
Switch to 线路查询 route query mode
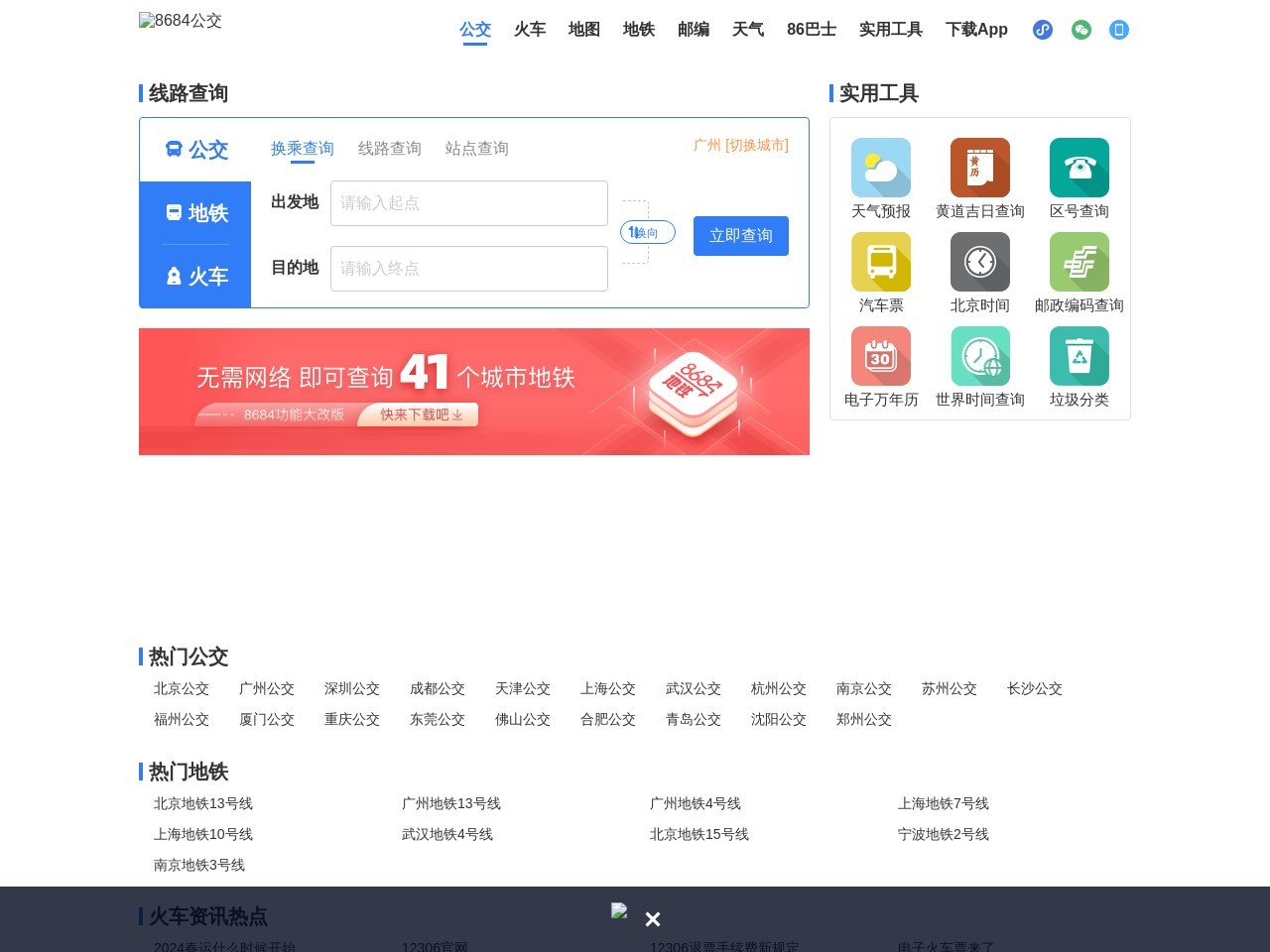click(x=389, y=148)
